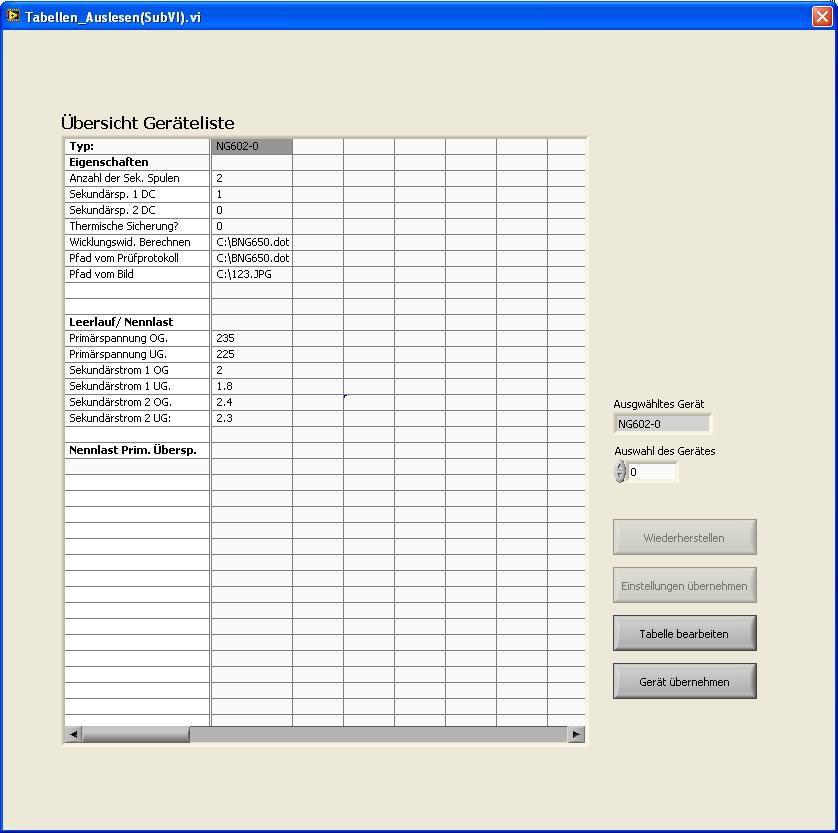
Task: Click the Pfad vom Bild row label
Action: coord(137,275)
